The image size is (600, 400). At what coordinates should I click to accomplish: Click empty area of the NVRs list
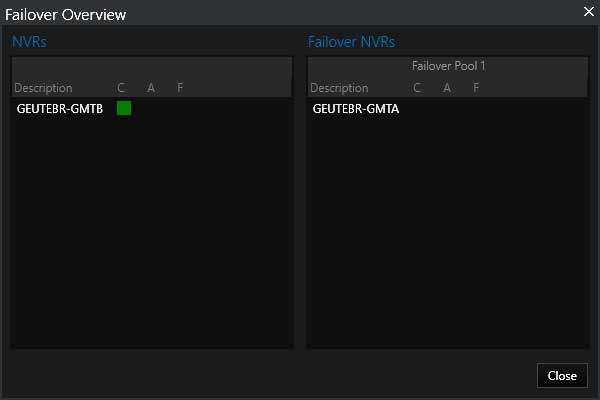point(152,230)
